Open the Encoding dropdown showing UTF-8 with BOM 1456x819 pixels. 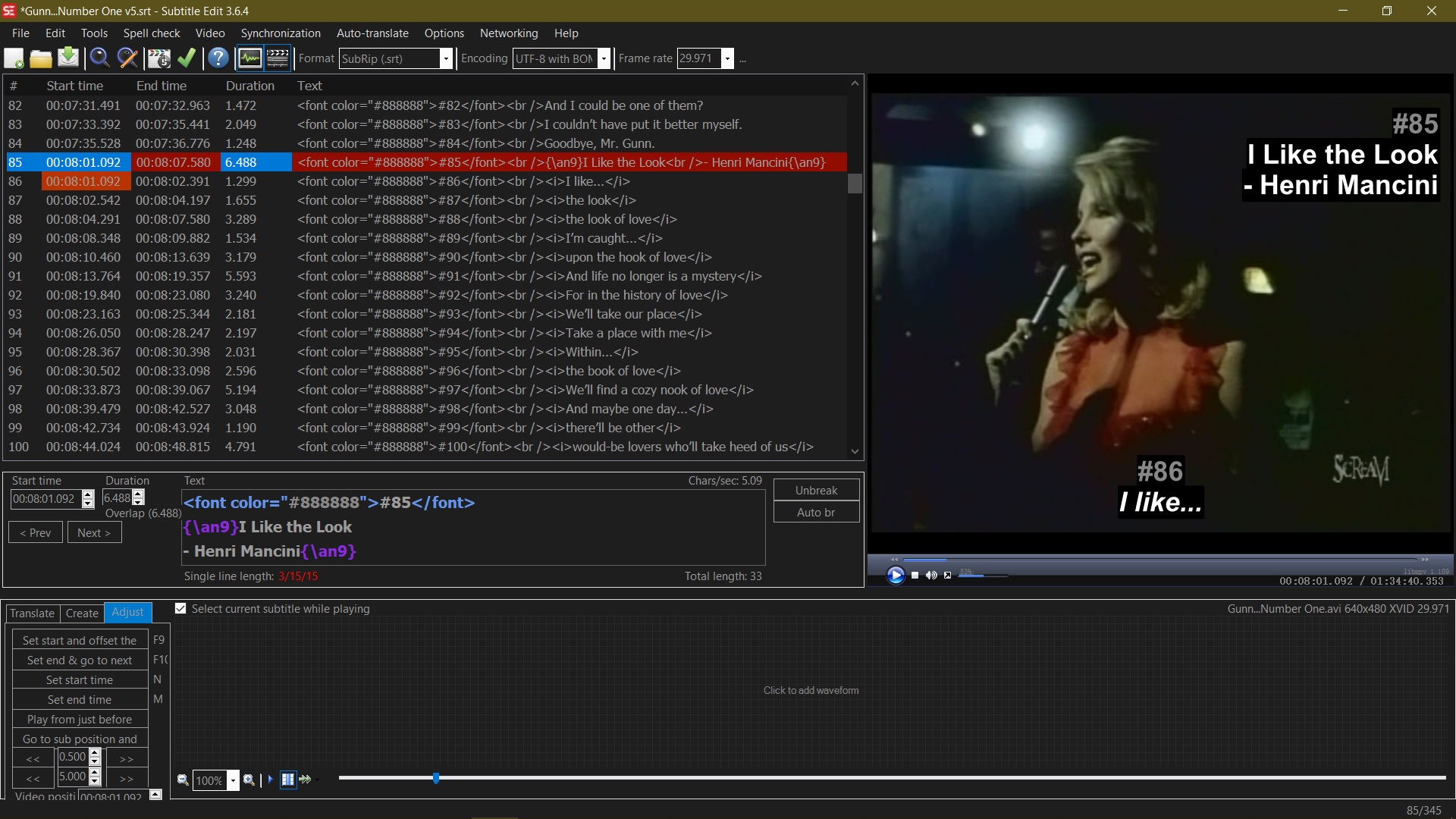pos(603,58)
